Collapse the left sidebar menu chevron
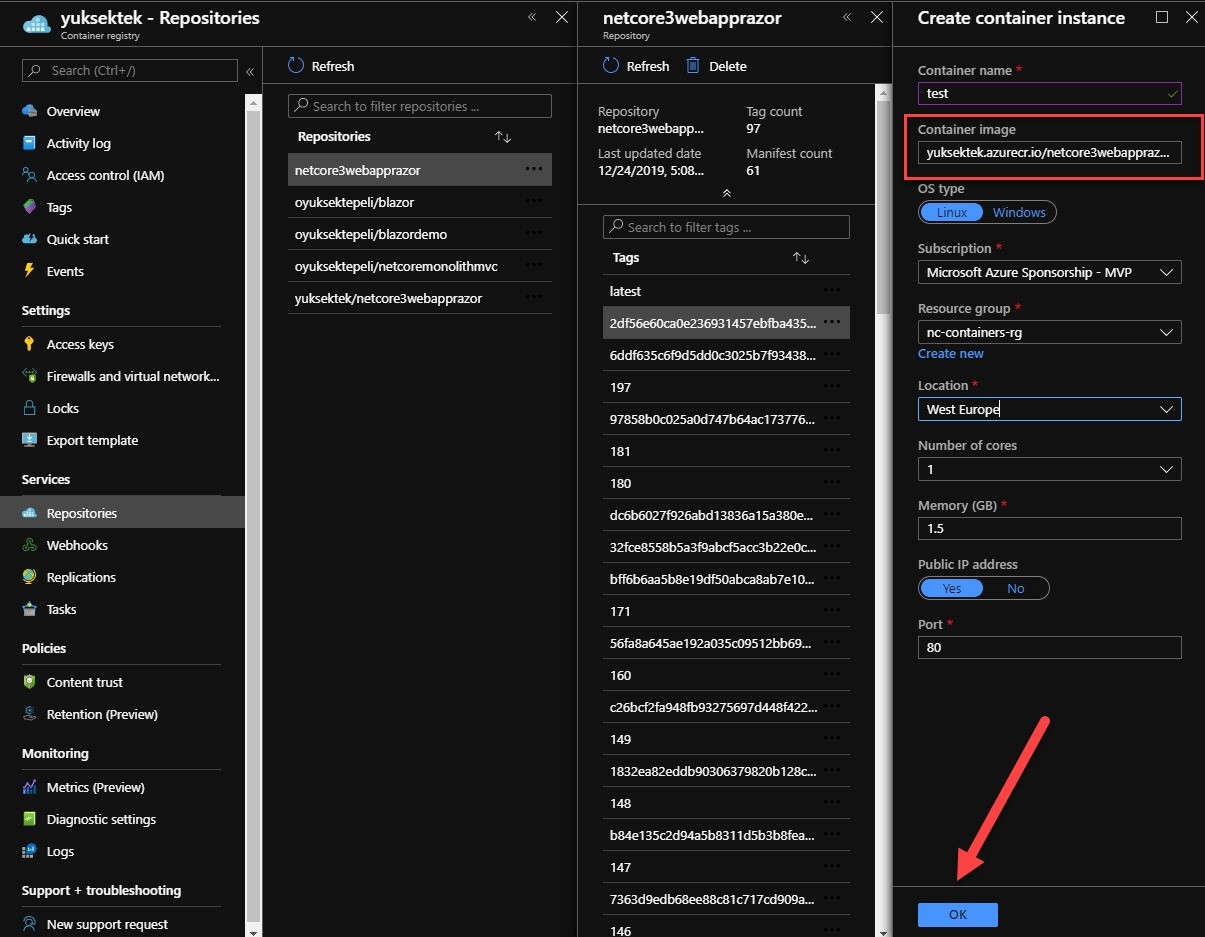1205x937 pixels. coord(250,71)
